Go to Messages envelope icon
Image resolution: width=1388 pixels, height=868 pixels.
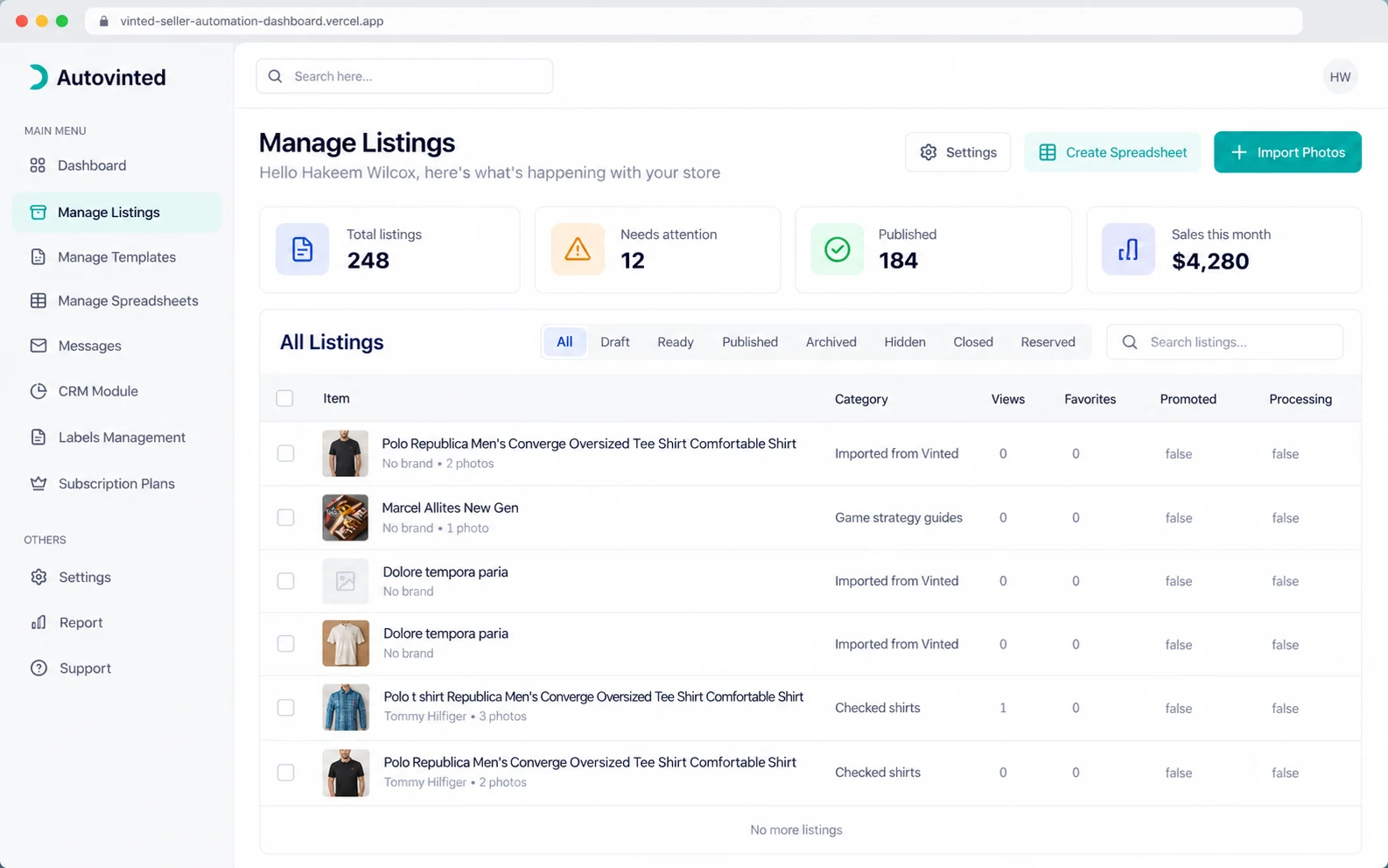click(x=38, y=346)
